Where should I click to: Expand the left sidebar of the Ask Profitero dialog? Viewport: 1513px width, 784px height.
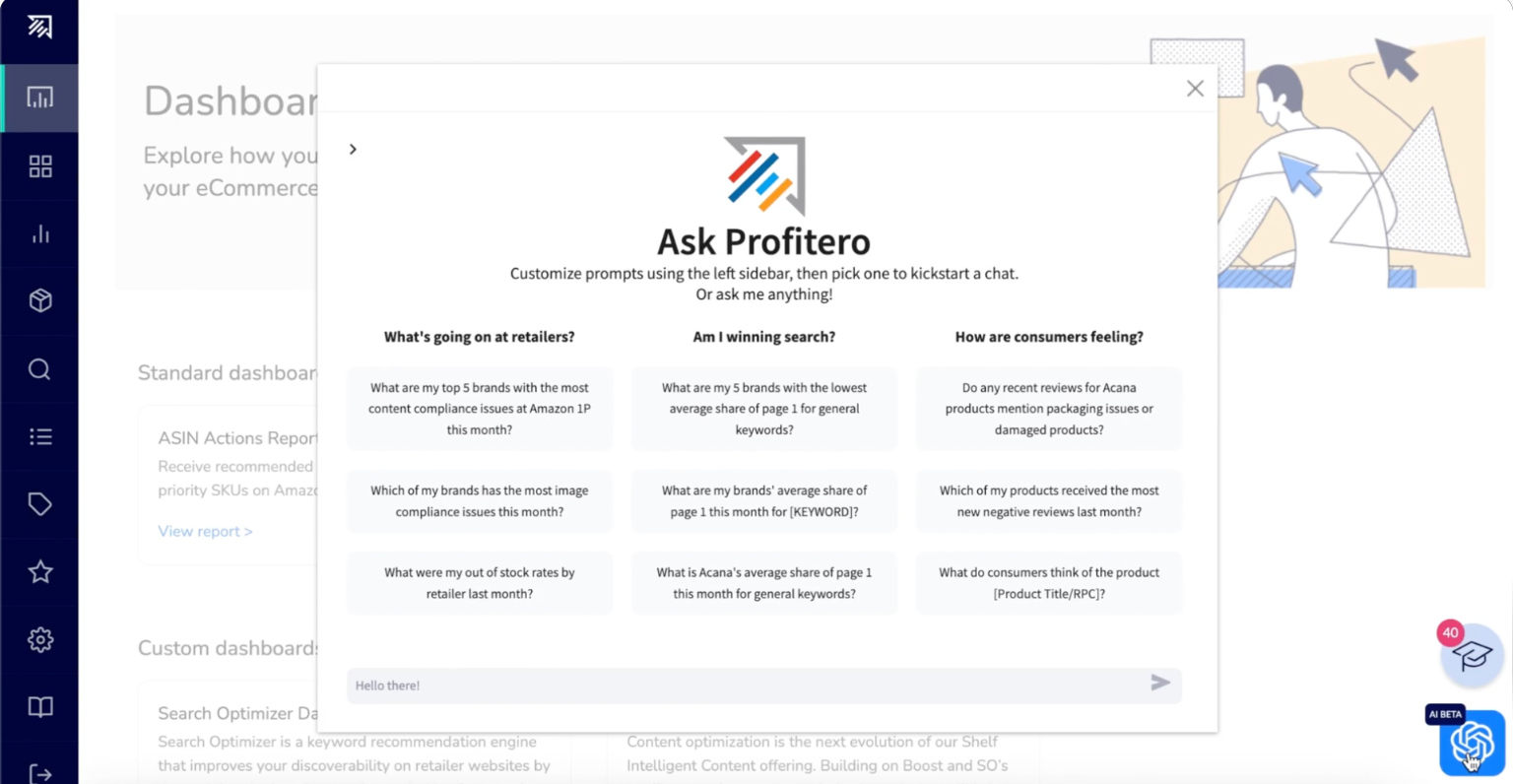(353, 149)
